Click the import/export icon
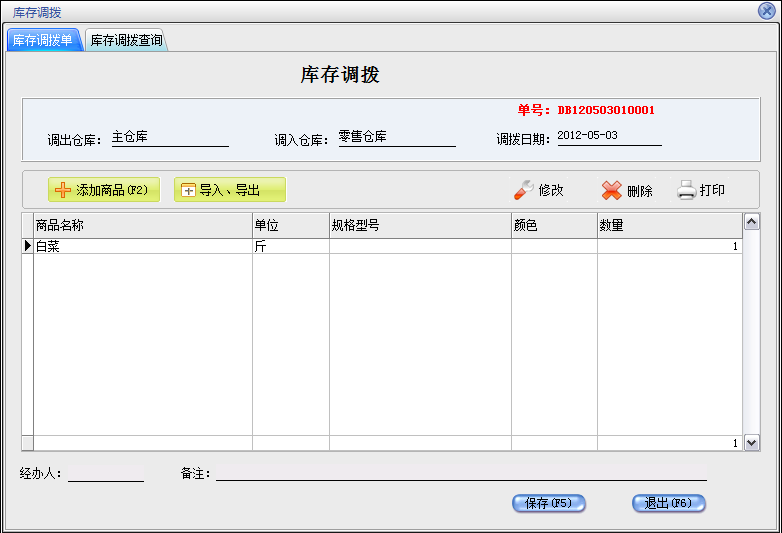 coord(188,190)
